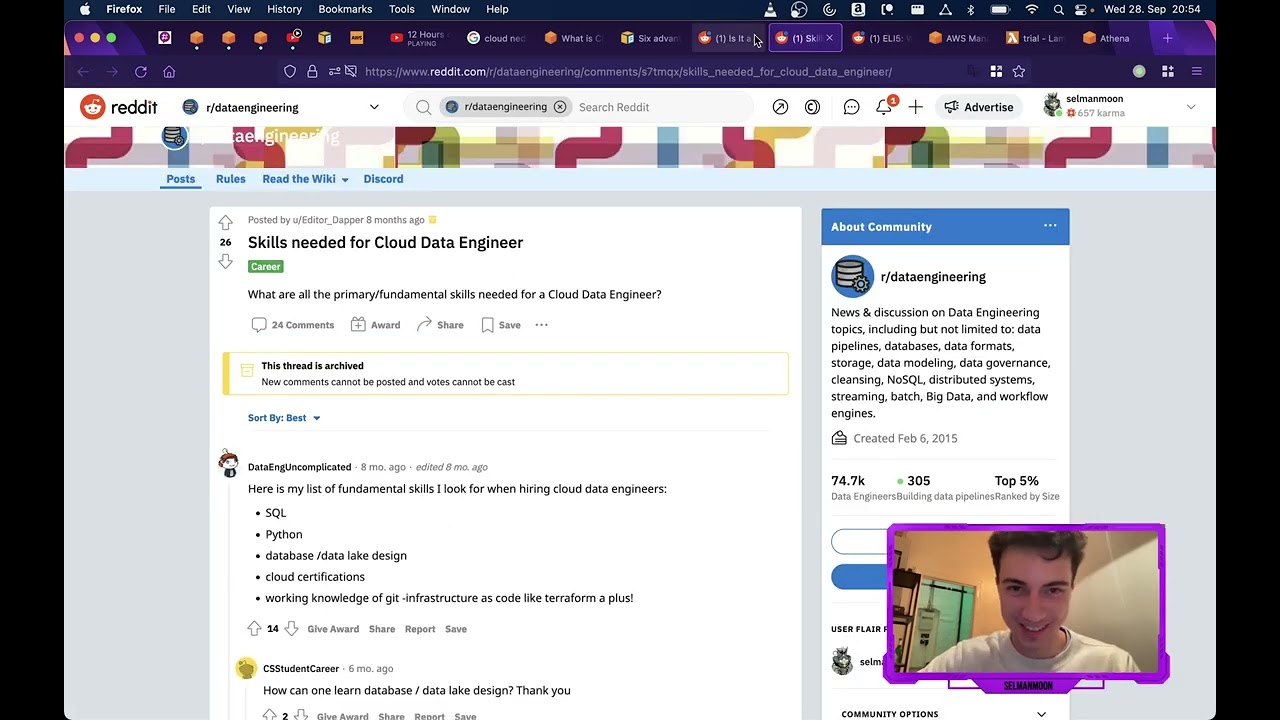The width and height of the screenshot is (1280, 720).
Task: Open Firefox hamburger application menu
Action: click(1196, 72)
